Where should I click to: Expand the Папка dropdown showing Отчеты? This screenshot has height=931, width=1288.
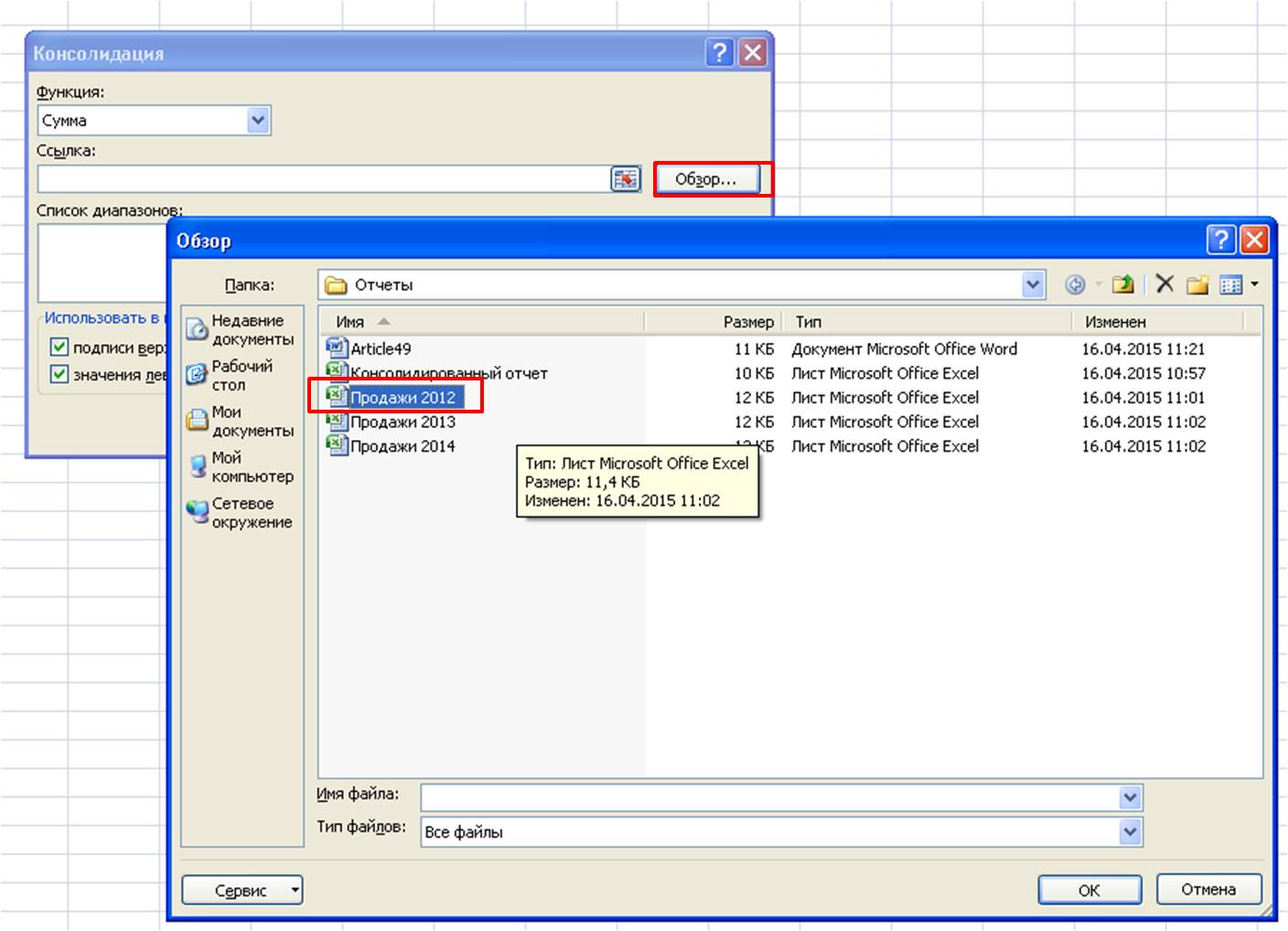[1033, 285]
